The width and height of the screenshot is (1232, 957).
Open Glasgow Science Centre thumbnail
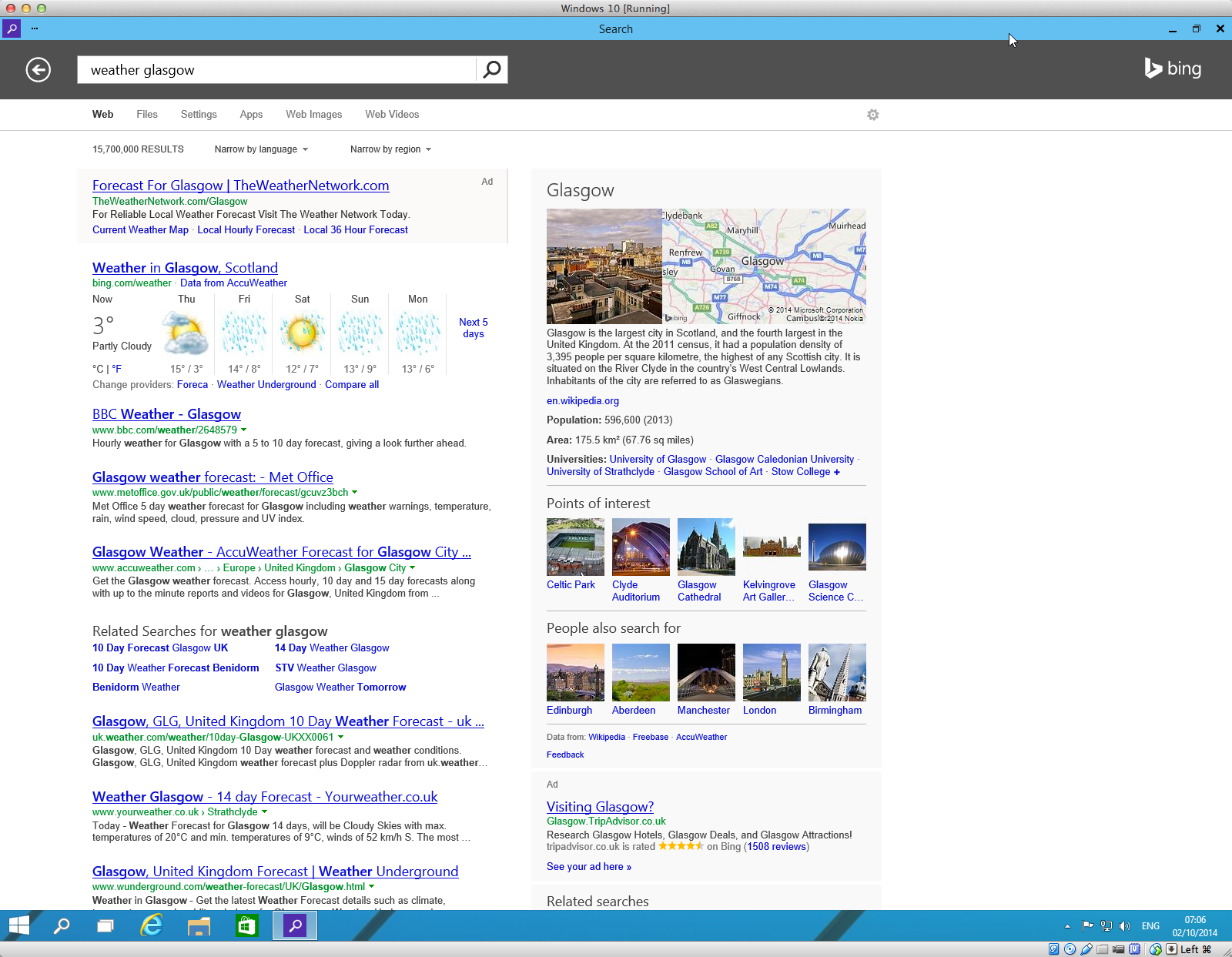[837, 547]
